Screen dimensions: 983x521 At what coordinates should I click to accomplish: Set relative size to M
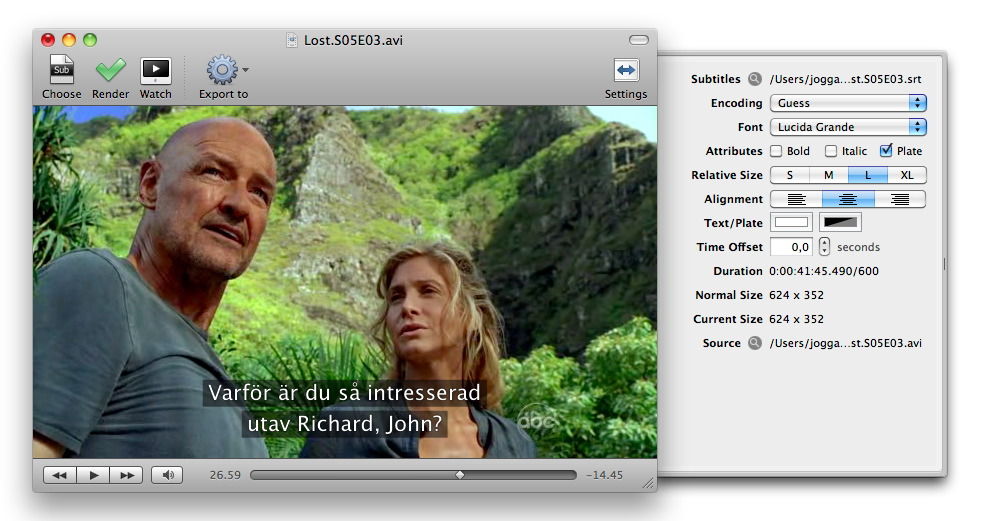pyautogui.click(x=829, y=175)
